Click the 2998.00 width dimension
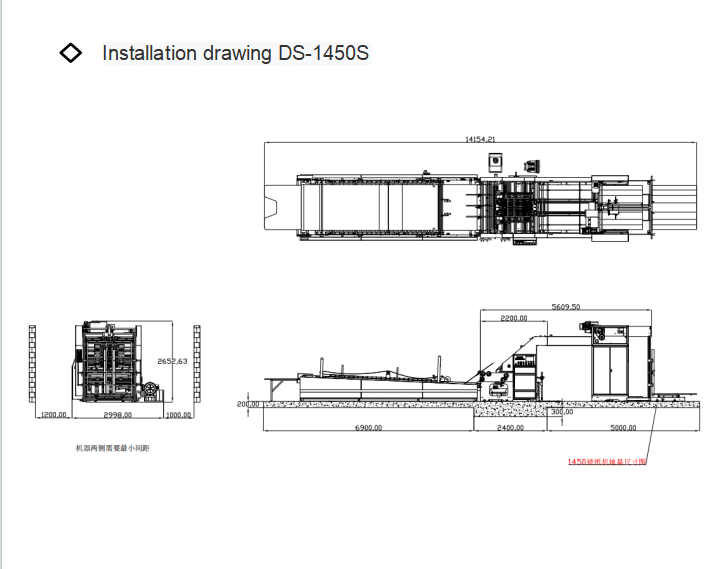Screen dimensions: 718x569 tap(118, 414)
